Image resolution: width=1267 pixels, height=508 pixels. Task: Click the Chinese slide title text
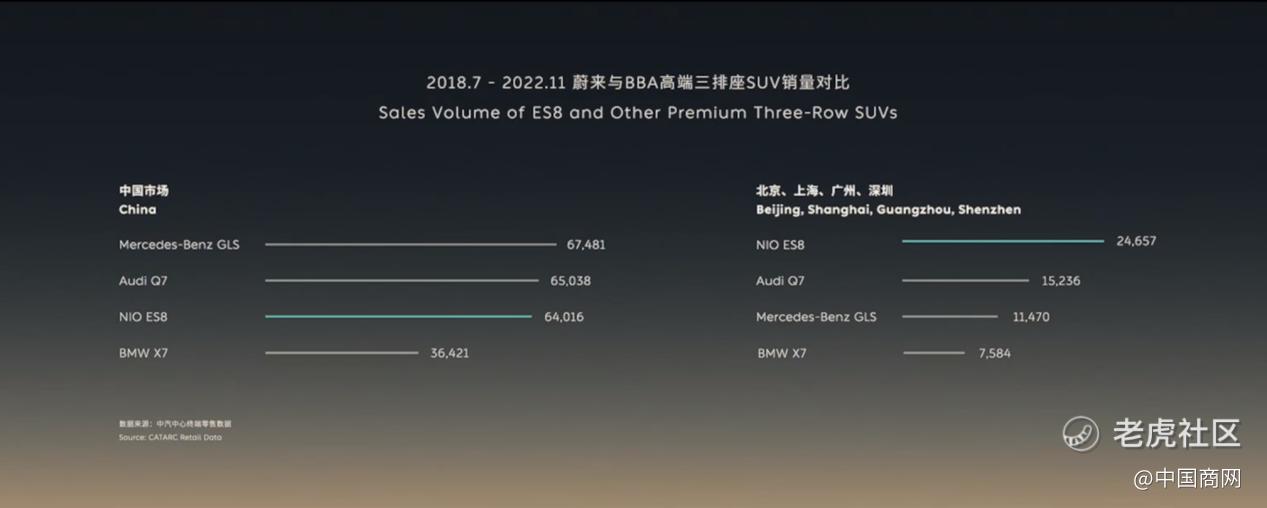click(638, 82)
